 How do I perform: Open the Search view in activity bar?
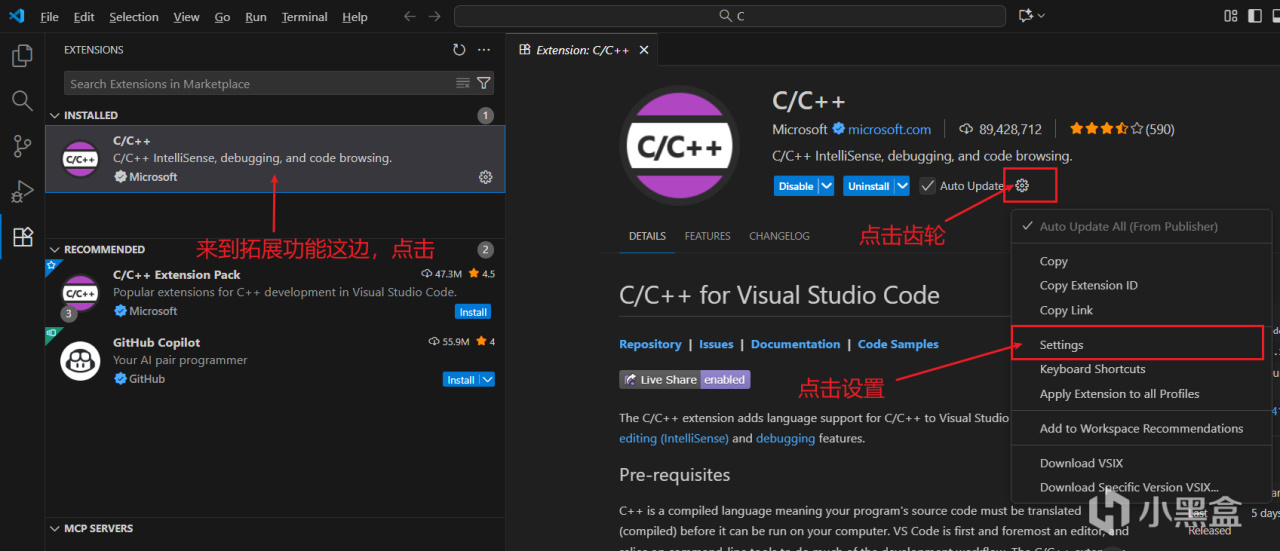[22, 100]
